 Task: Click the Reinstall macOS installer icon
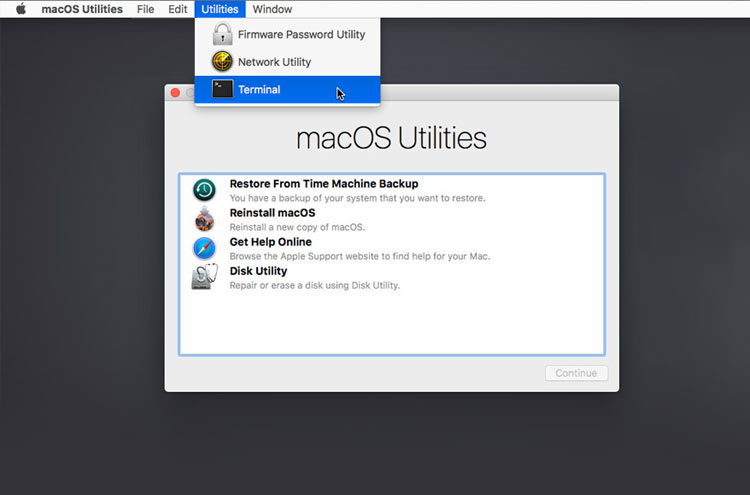[x=204, y=219]
